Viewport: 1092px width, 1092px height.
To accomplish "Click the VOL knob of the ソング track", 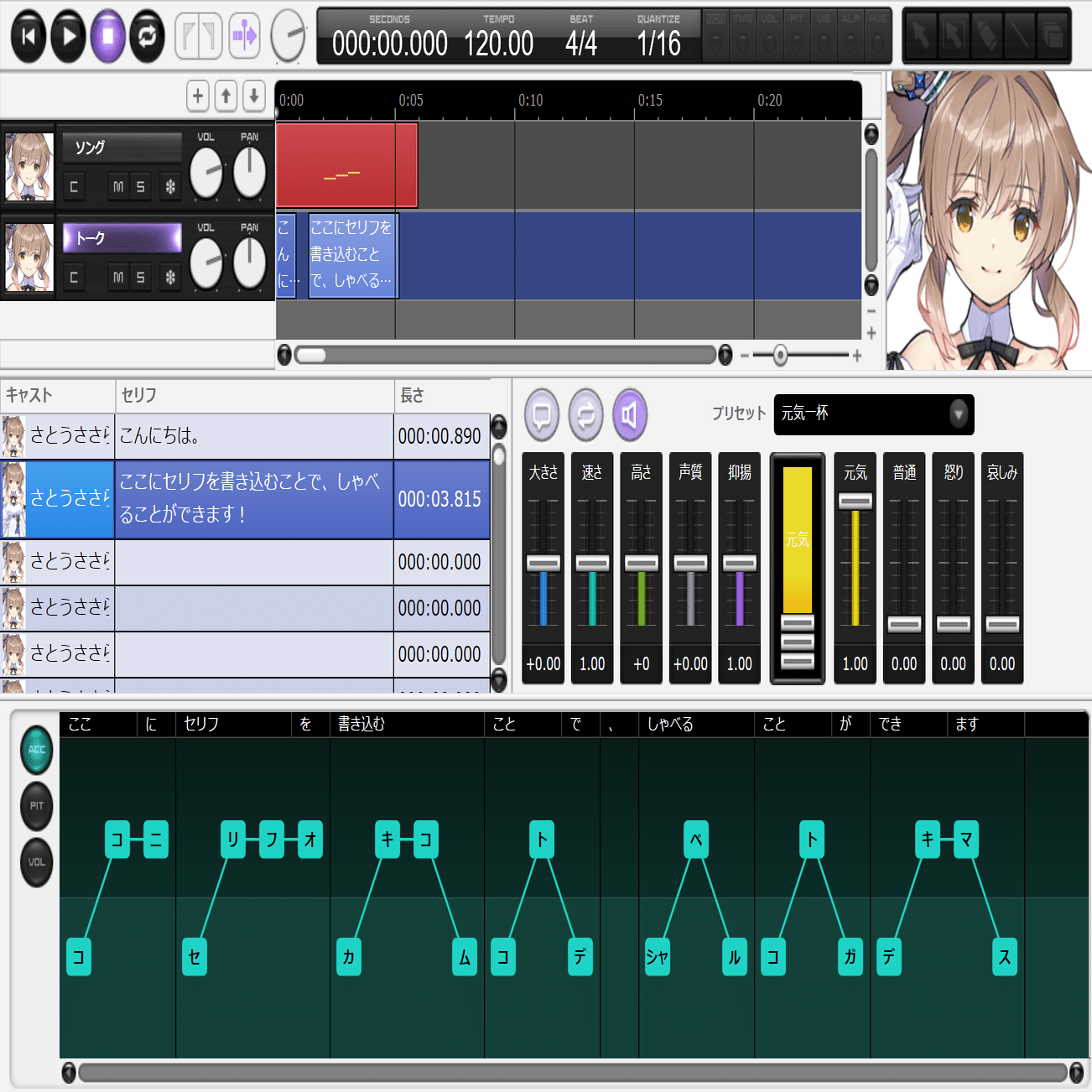I will pos(206,174).
